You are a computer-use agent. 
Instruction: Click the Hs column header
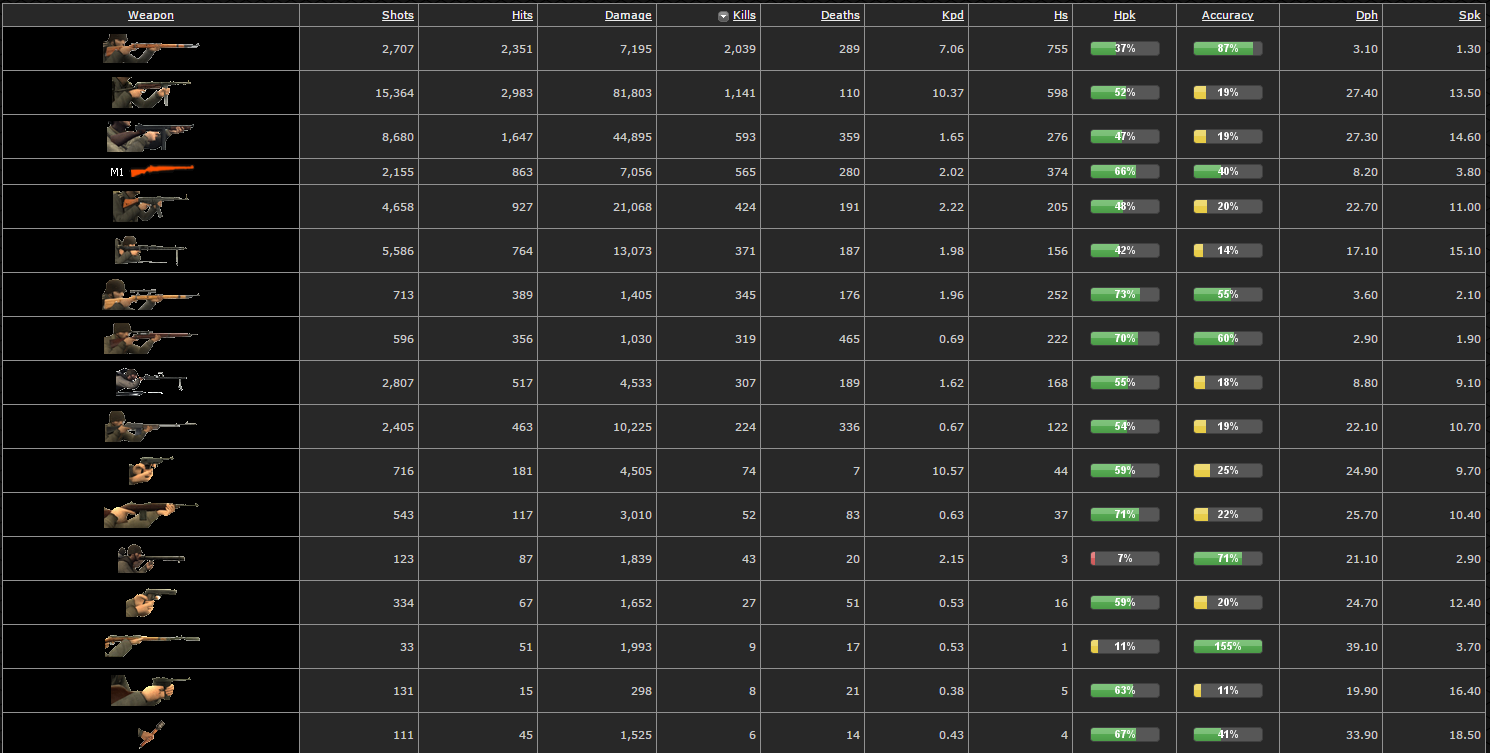click(1060, 15)
